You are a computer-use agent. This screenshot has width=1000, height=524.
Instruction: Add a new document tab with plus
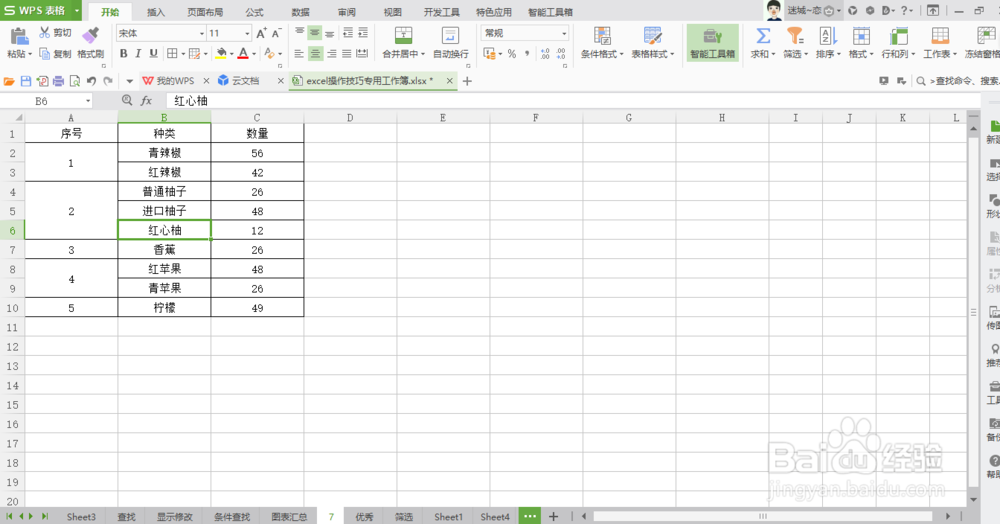click(467, 81)
